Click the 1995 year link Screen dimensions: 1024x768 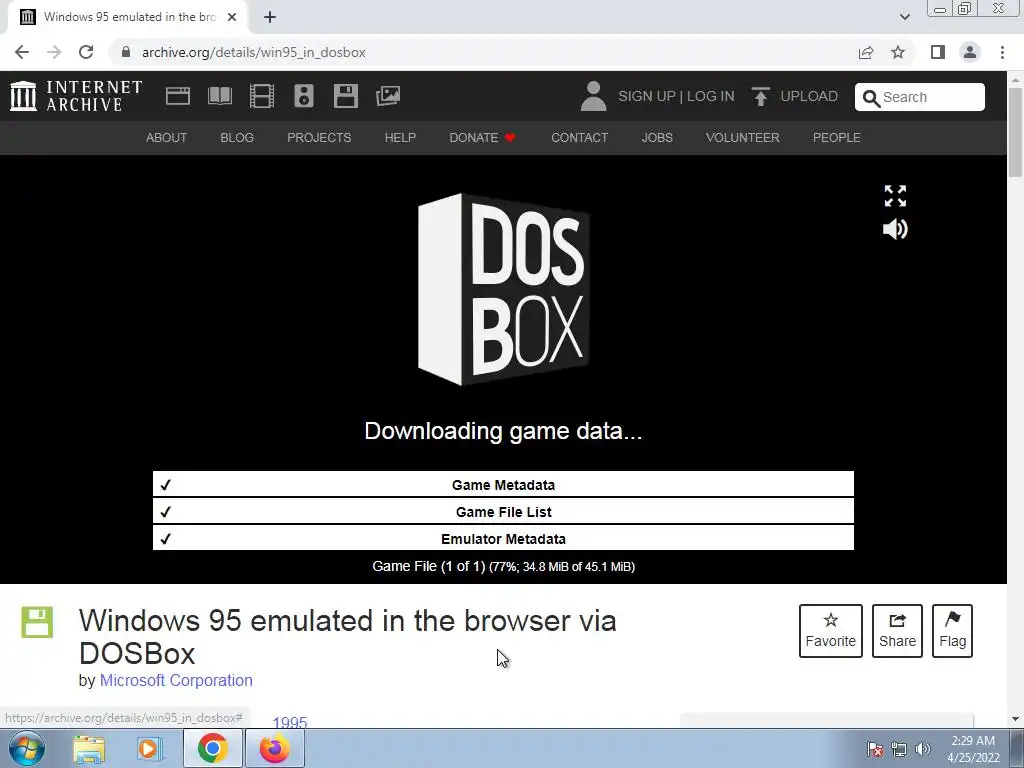tap(290, 722)
